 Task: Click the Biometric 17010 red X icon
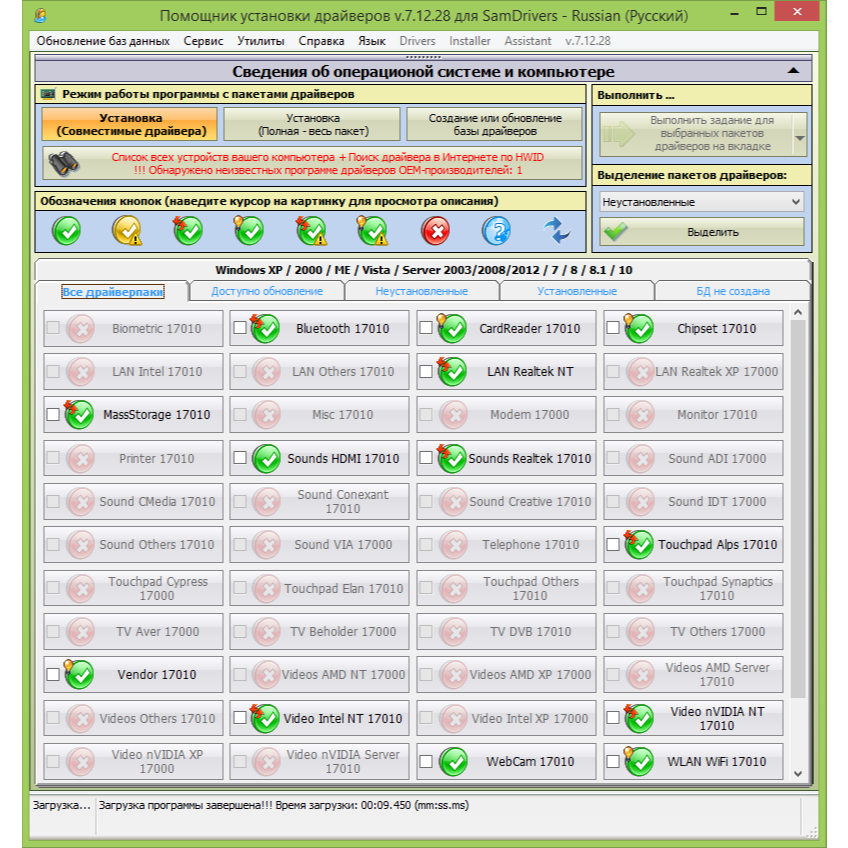[x=81, y=328]
